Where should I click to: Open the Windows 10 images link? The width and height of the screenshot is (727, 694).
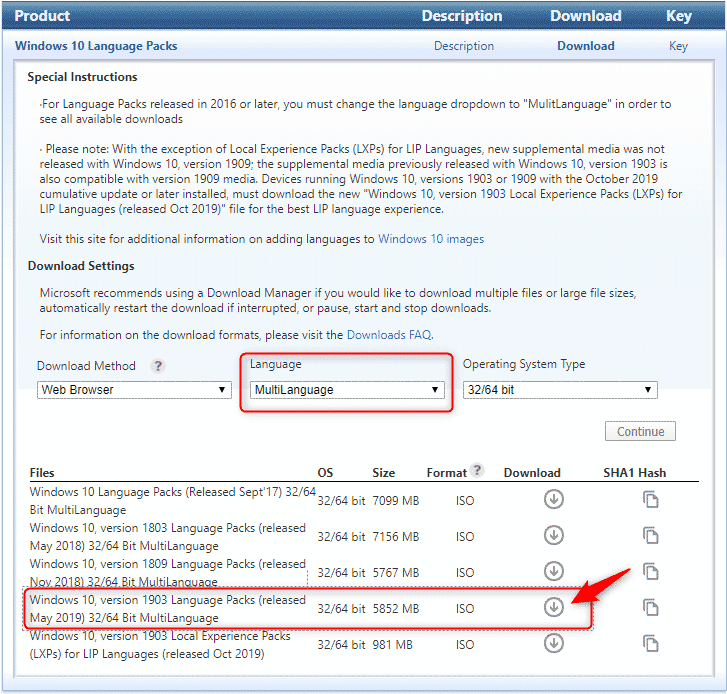pos(431,239)
